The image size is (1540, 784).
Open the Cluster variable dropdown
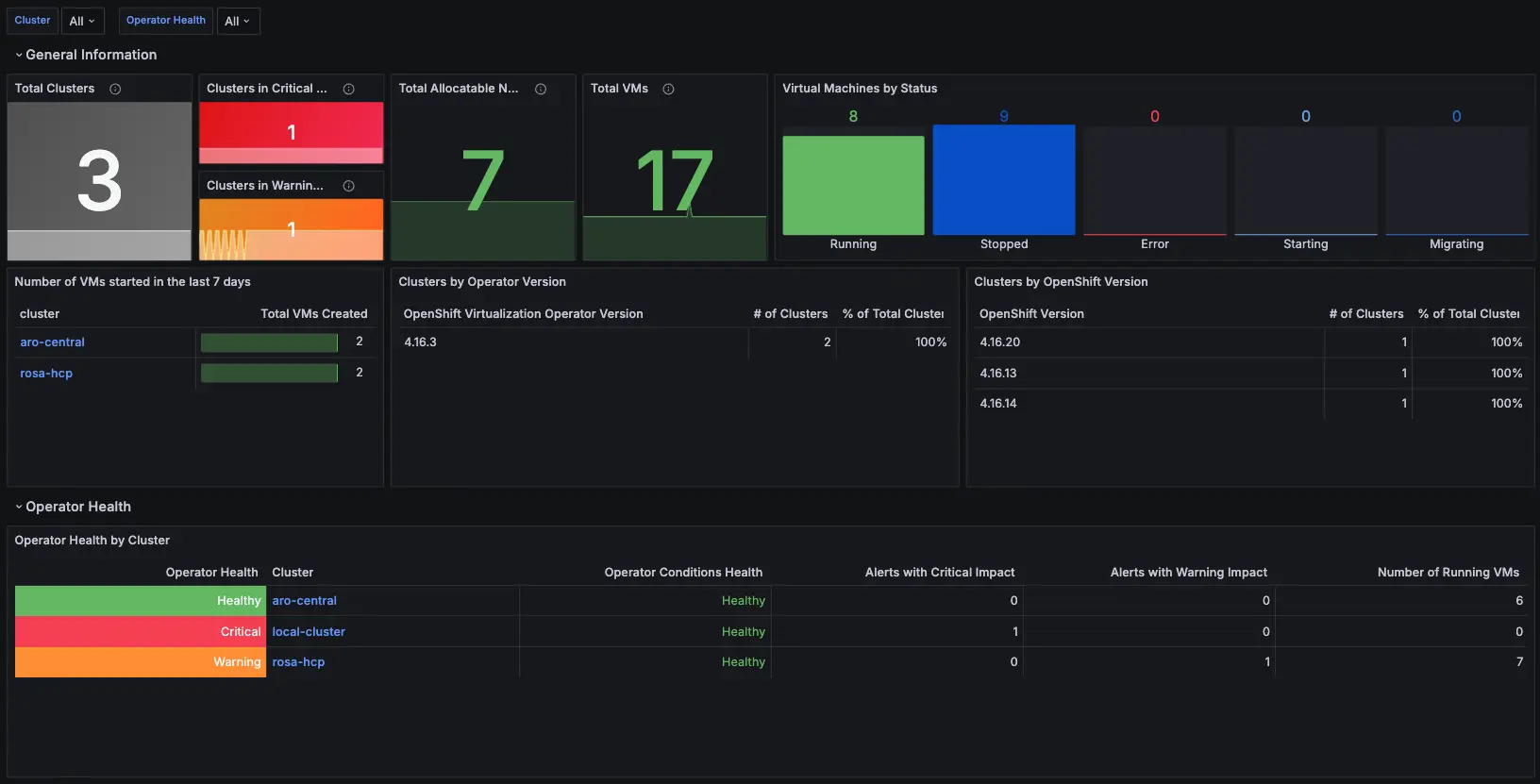[x=82, y=21]
